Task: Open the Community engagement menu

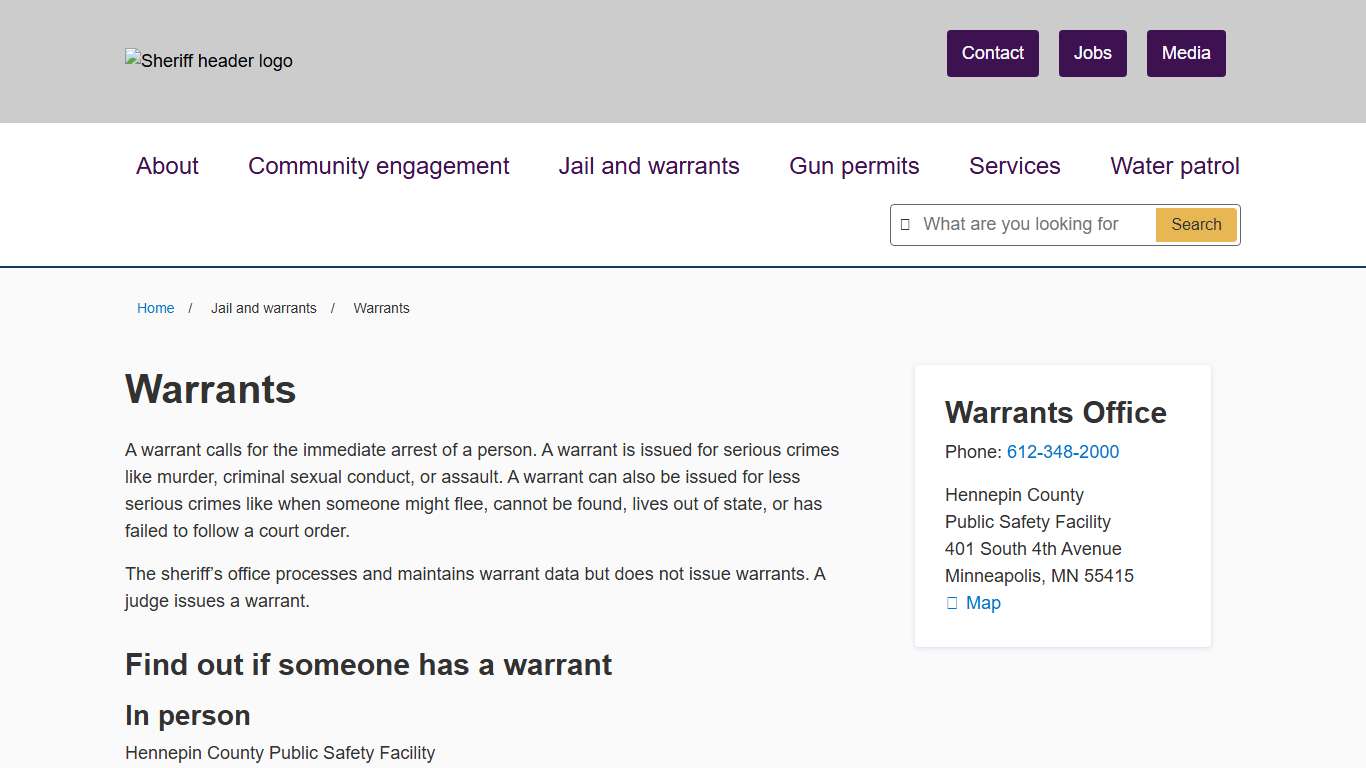Action: coord(379,166)
